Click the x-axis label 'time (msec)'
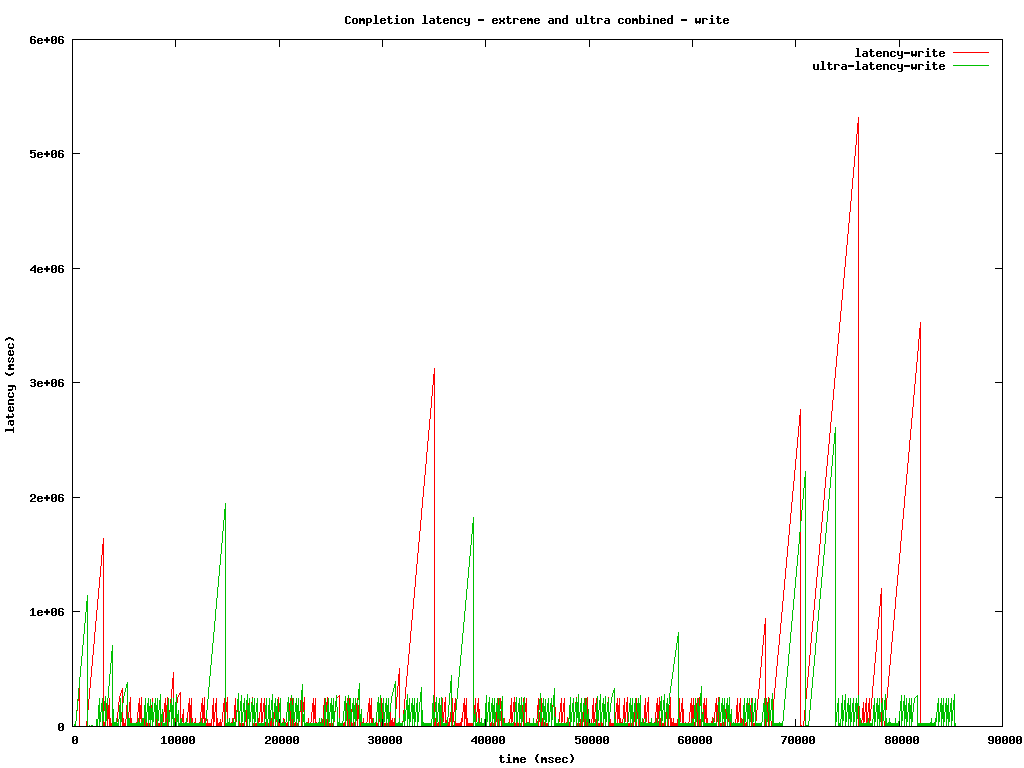 [x=537, y=759]
